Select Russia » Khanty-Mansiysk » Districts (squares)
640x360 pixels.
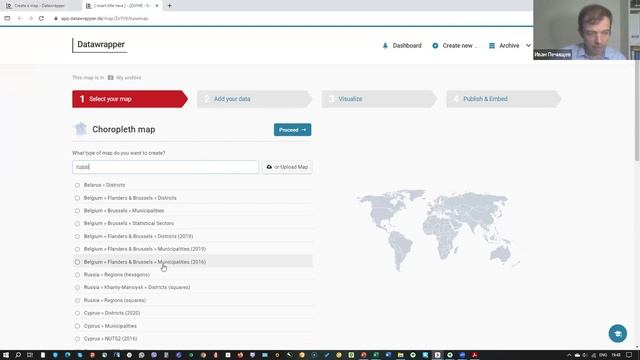pyautogui.click(x=77, y=288)
